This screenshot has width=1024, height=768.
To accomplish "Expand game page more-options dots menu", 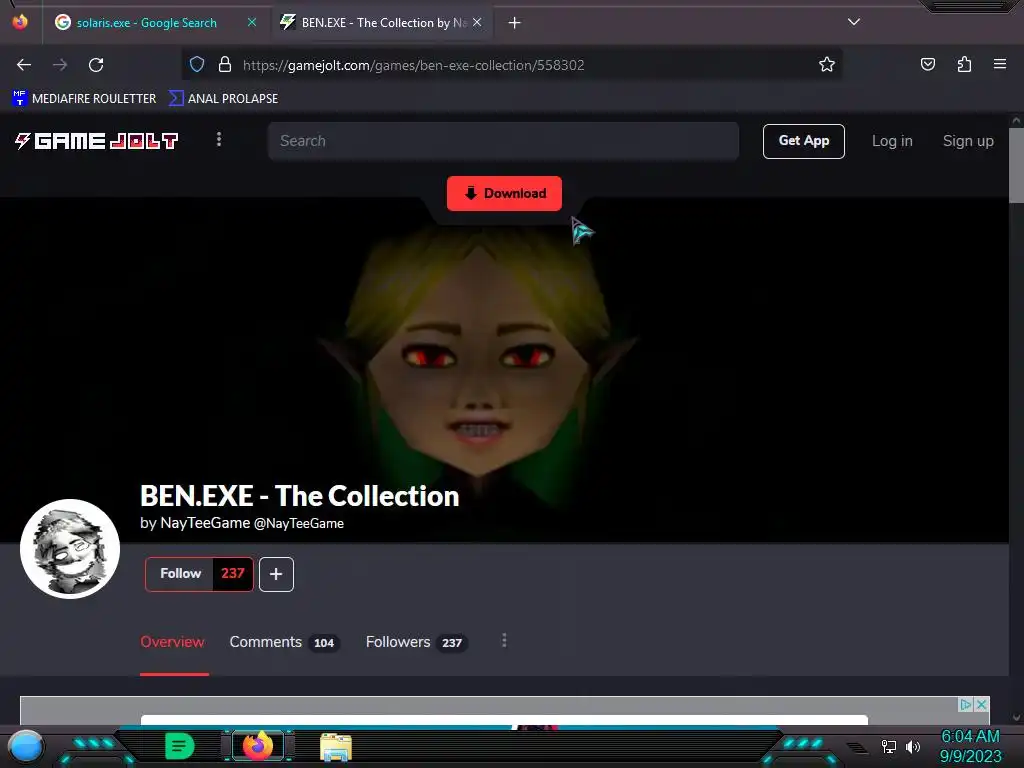I will [x=504, y=641].
